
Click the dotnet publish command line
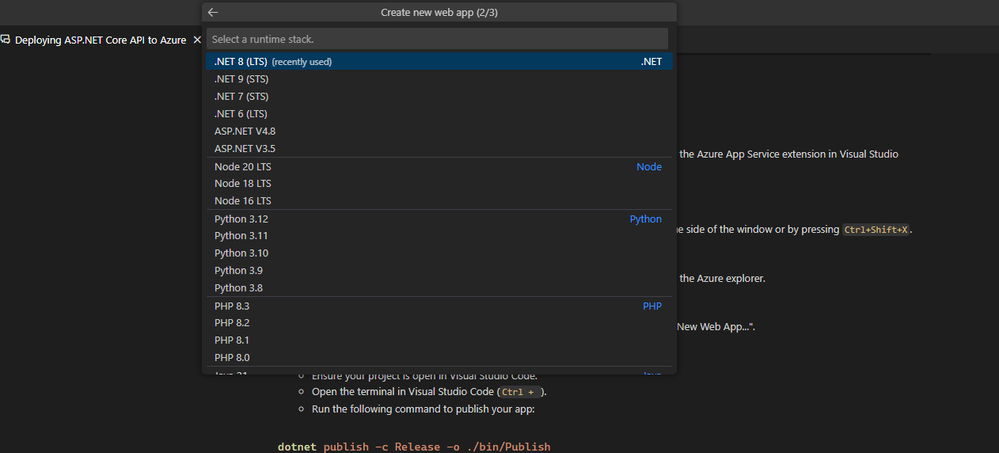414,447
